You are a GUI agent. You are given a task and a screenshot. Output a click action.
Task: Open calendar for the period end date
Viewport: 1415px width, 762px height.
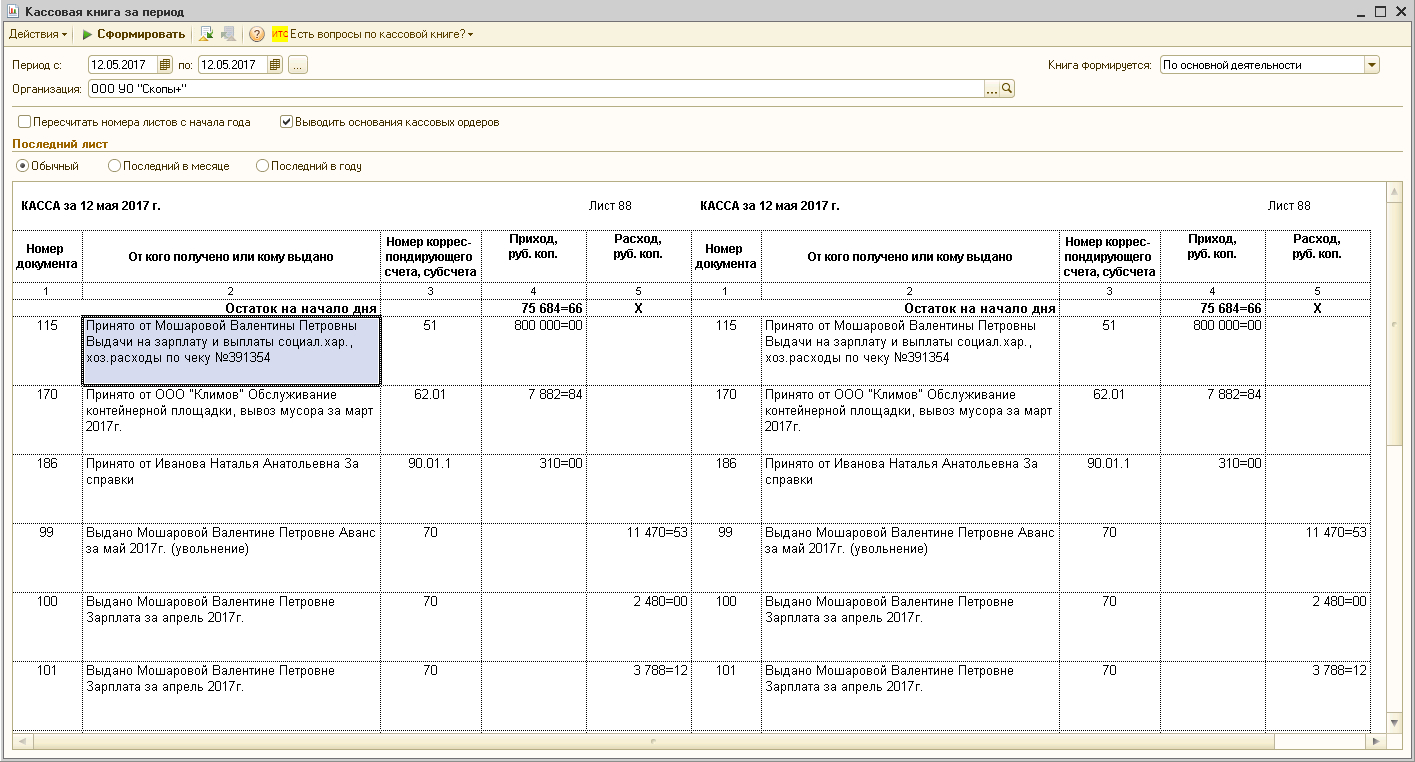(275, 65)
